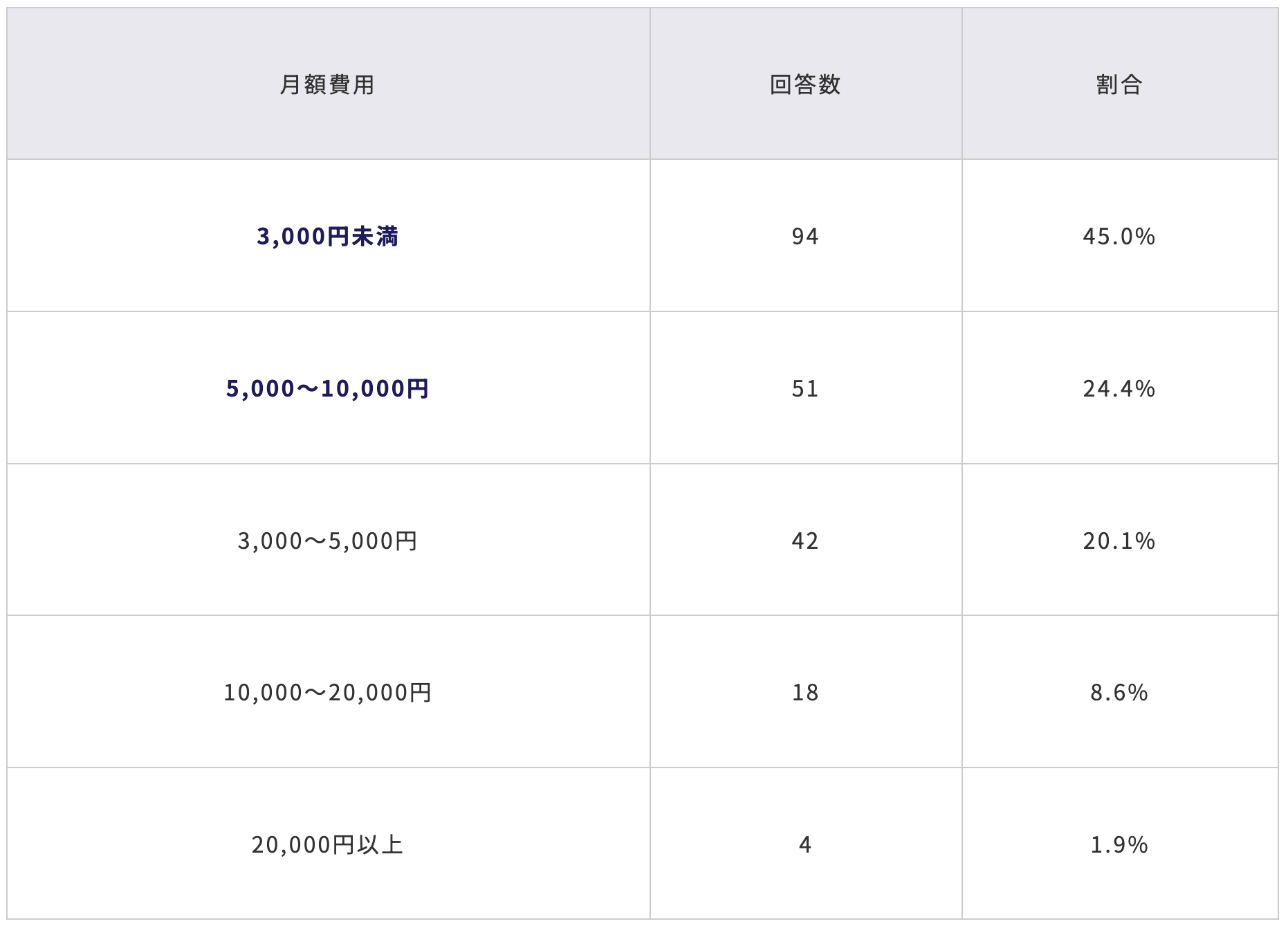Select the 24.4% percentage value
The height and width of the screenshot is (926, 1288).
(x=1119, y=389)
